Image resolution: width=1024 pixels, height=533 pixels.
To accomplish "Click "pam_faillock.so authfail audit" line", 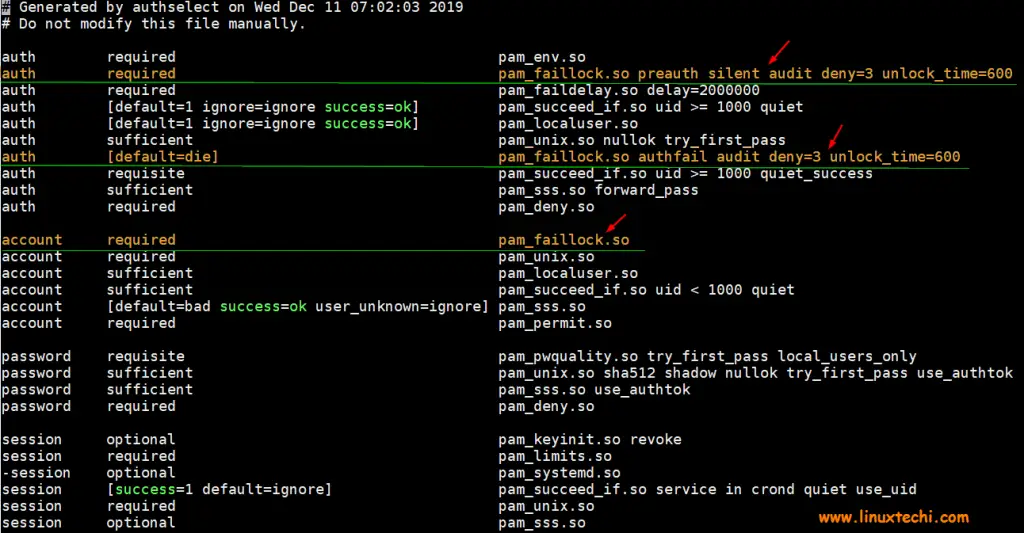I will point(729,157).
